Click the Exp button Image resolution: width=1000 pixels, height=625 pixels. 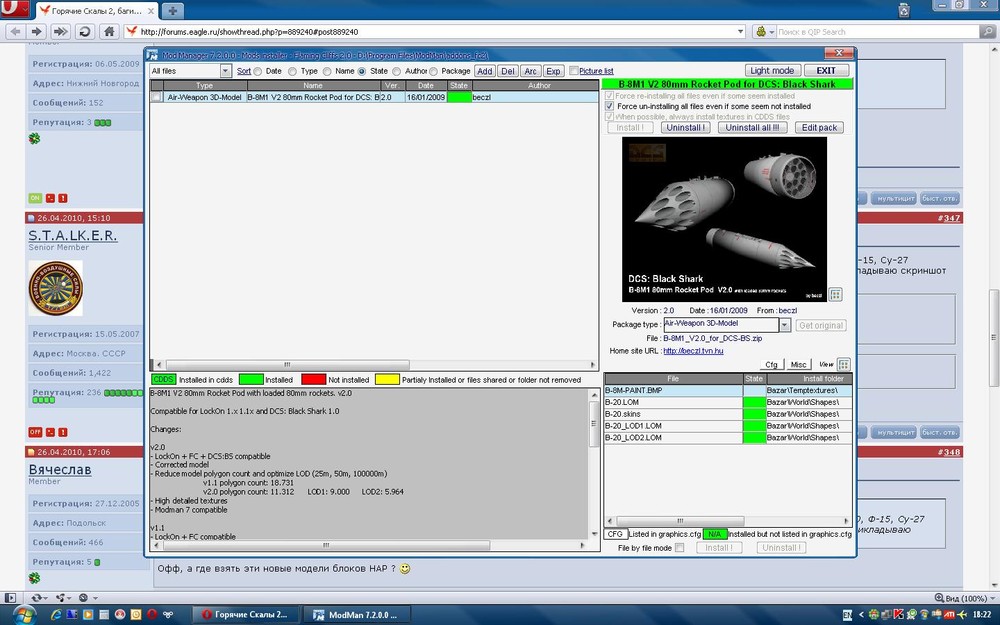554,71
